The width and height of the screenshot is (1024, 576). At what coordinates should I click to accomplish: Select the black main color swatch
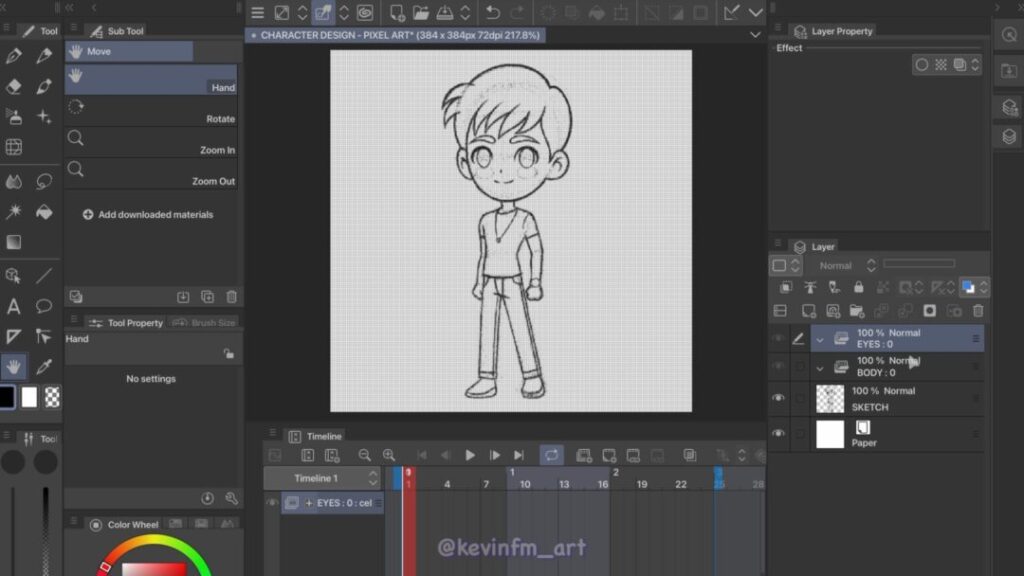tap(7, 397)
